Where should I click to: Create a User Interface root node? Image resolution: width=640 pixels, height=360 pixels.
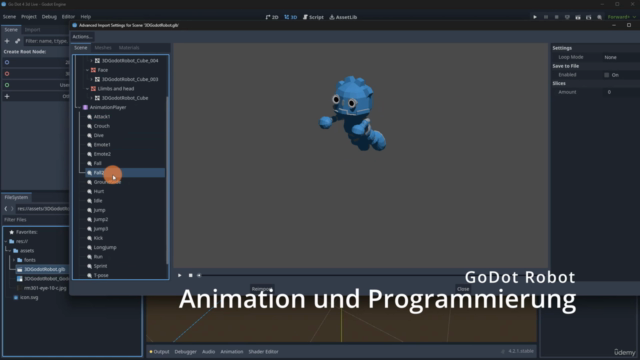click(x=36, y=85)
